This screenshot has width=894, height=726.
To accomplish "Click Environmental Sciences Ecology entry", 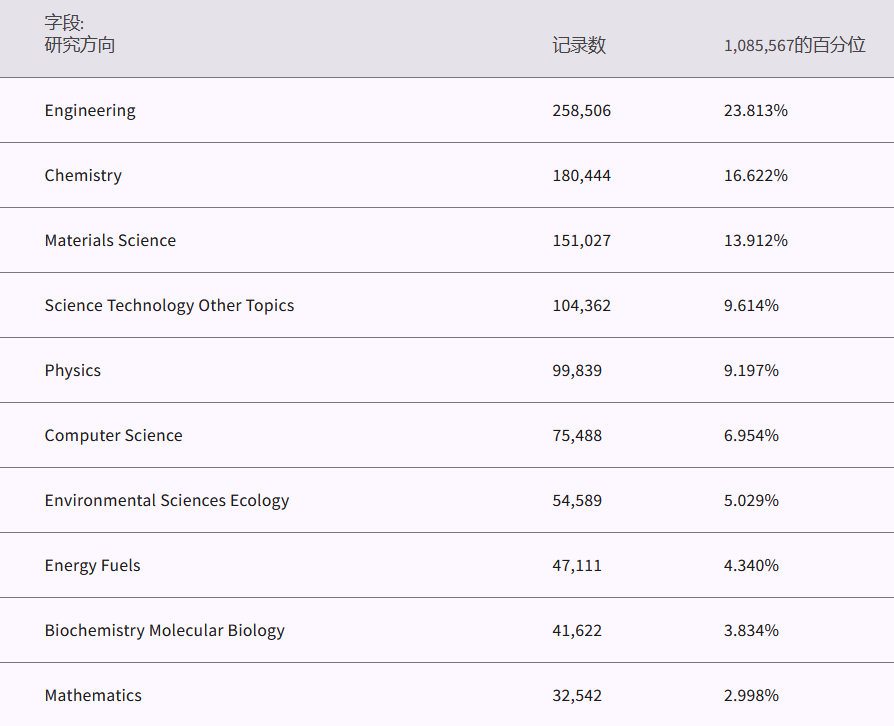I will click(167, 501).
